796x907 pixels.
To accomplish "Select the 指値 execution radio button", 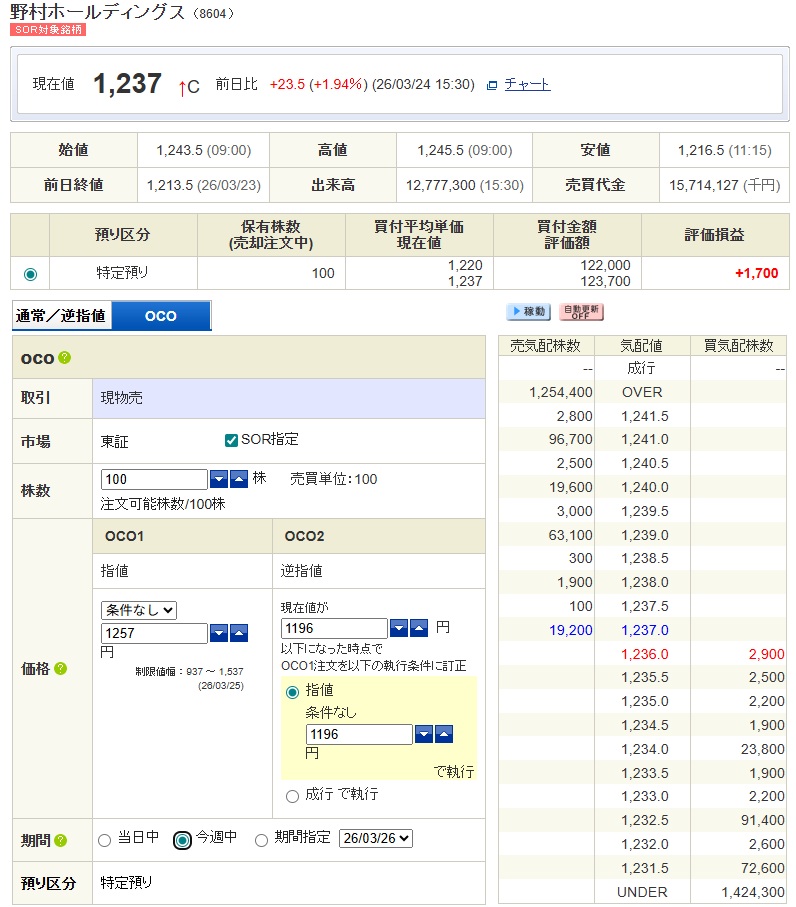I will click(x=293, y=692).
